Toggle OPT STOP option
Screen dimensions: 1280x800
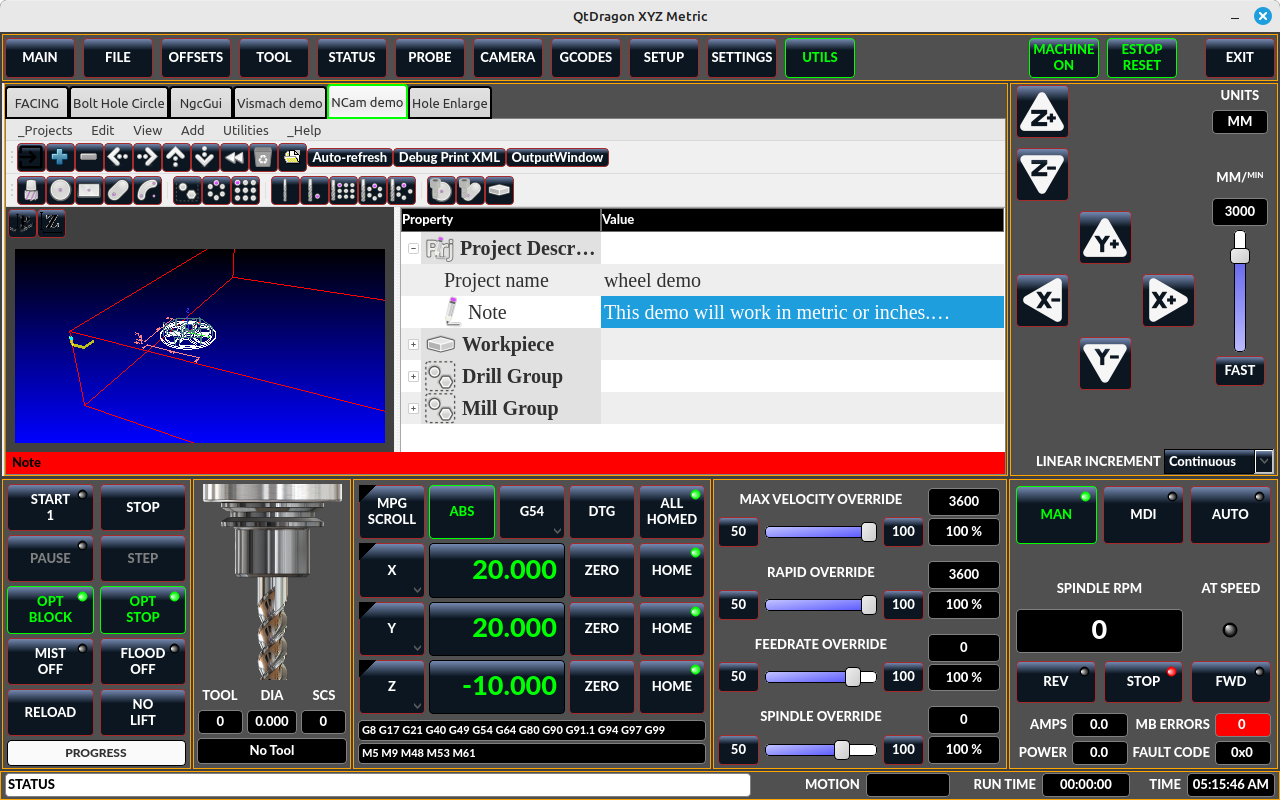coord(143,609)
